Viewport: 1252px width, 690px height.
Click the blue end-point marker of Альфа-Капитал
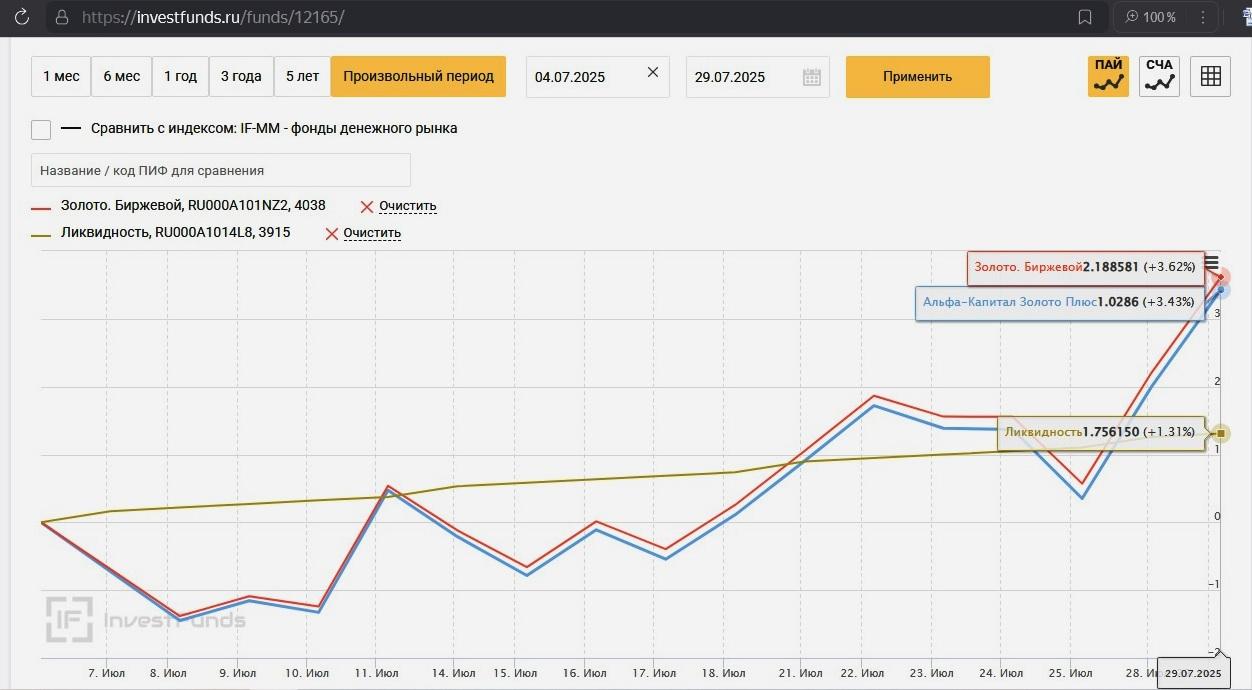[1221, 290]
